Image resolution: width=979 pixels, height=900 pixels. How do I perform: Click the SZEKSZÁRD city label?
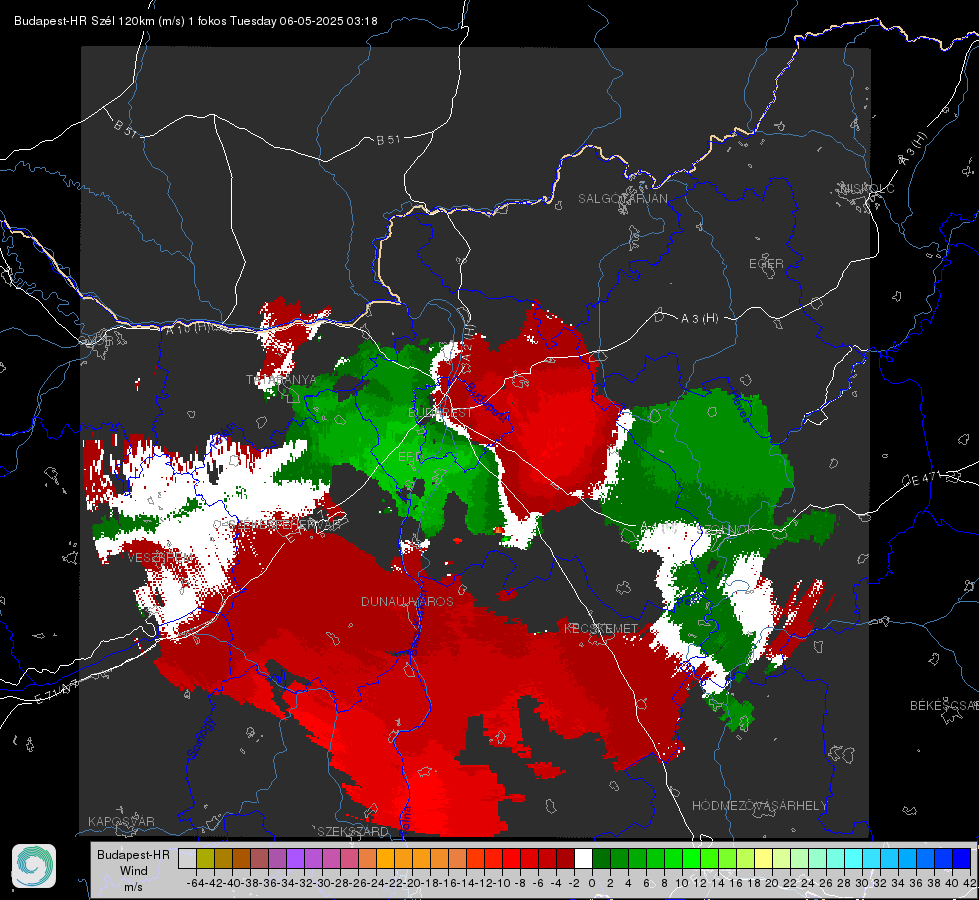point(353,831)
